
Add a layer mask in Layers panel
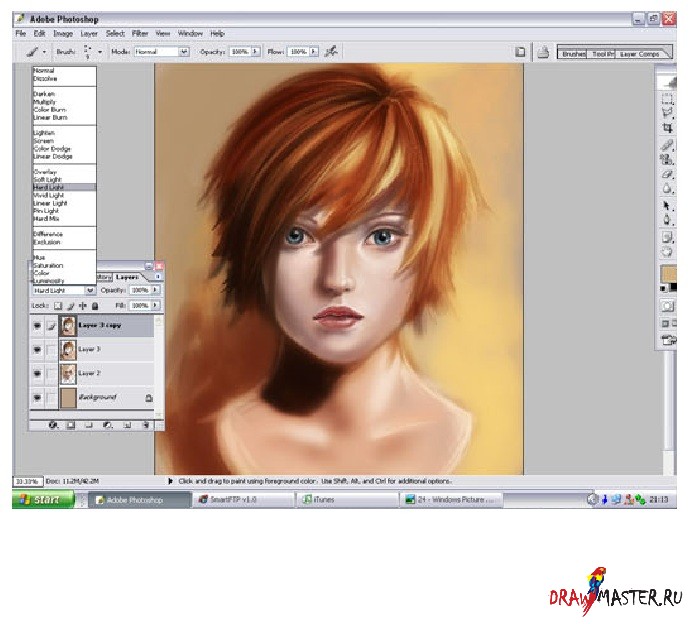pos(70,425)
